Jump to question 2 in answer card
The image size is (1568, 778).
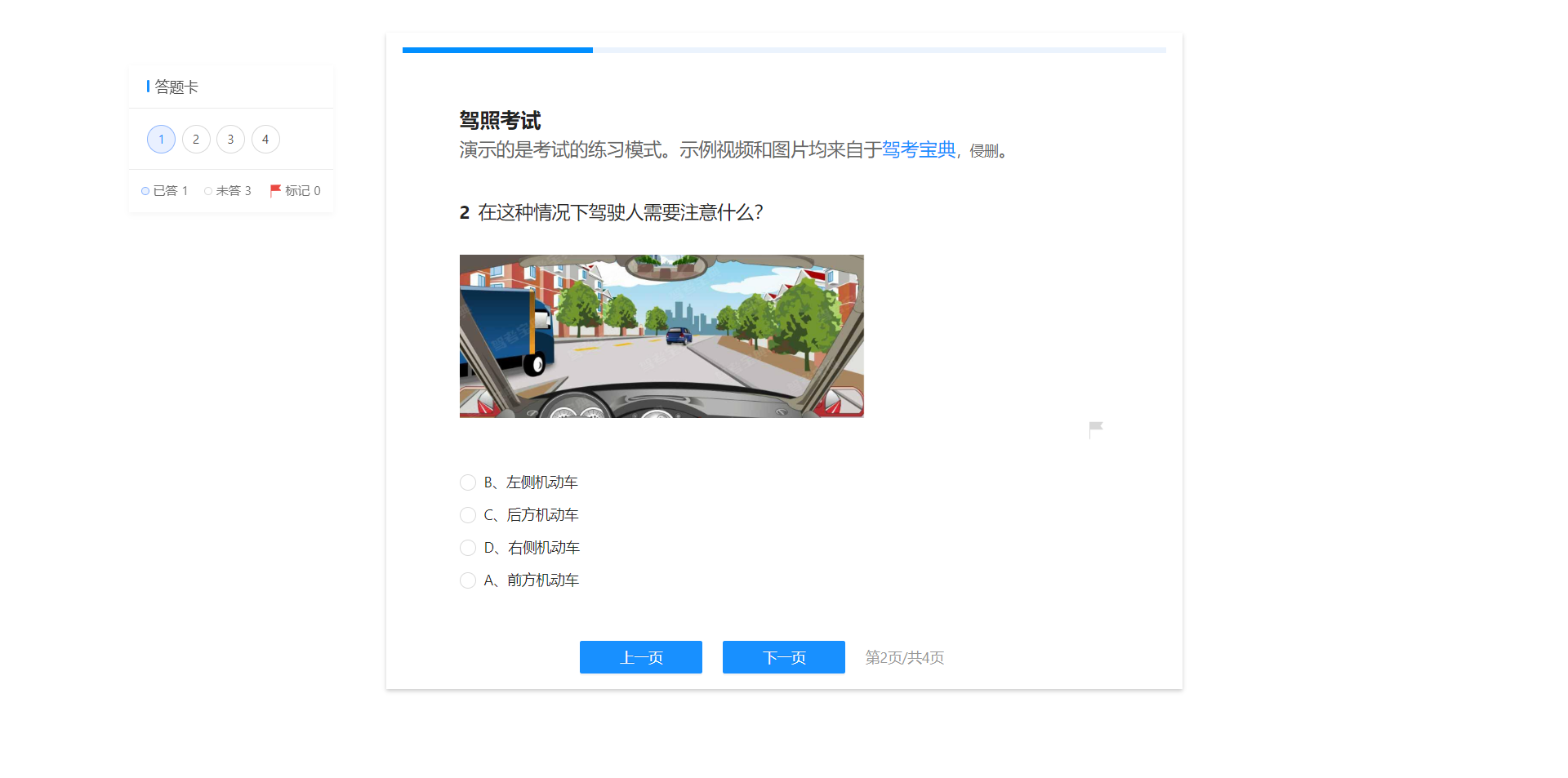point(196,140)
